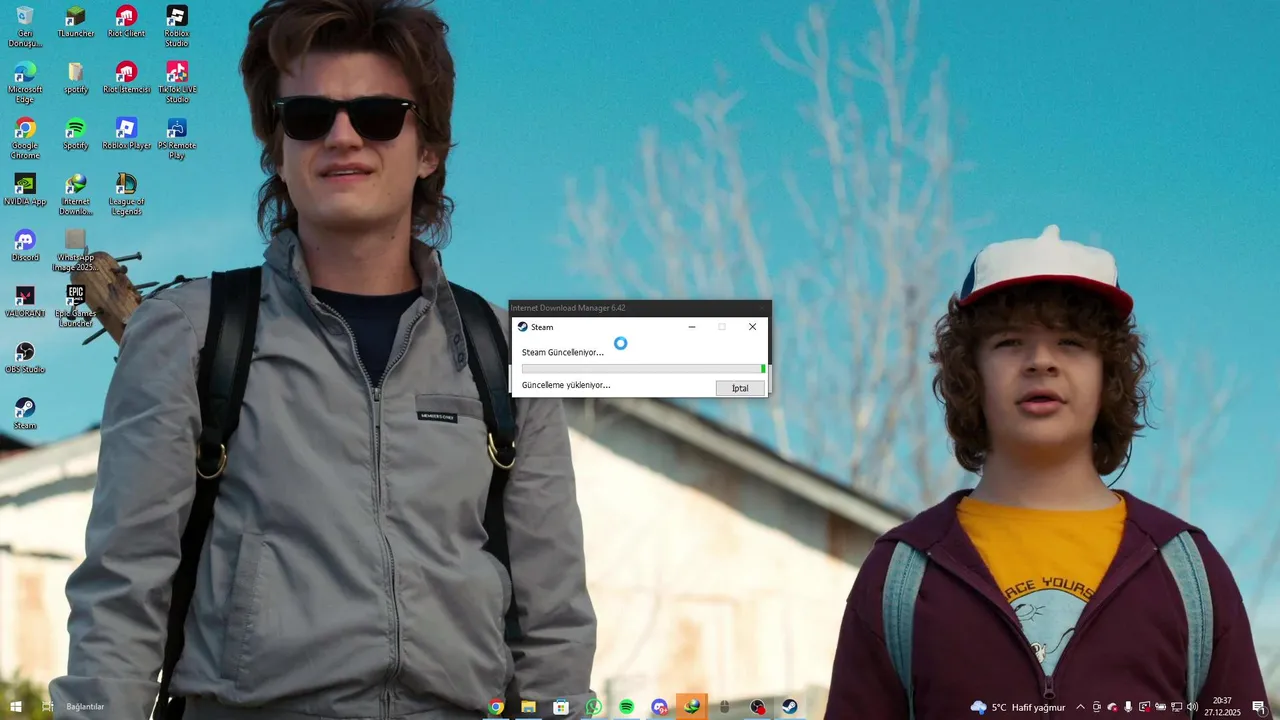This screenshot has height=720, width=1280.
Task: Open Google Chrome from the taskbar
Action: pos(496,707)
